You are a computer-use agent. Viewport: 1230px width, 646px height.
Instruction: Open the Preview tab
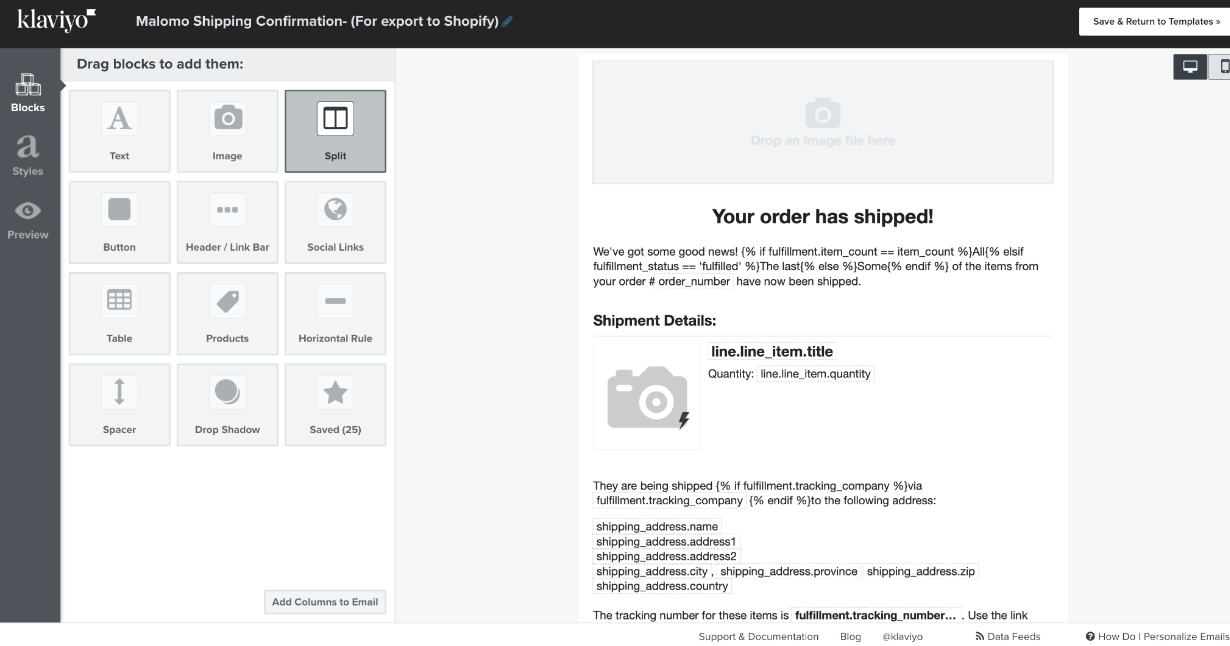point(28,219)
